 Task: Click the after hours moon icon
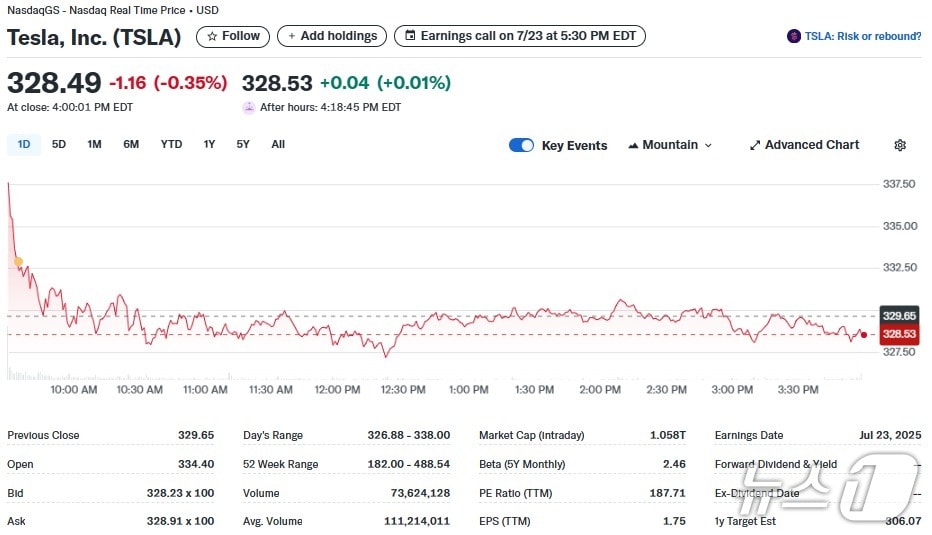point(249,107)
